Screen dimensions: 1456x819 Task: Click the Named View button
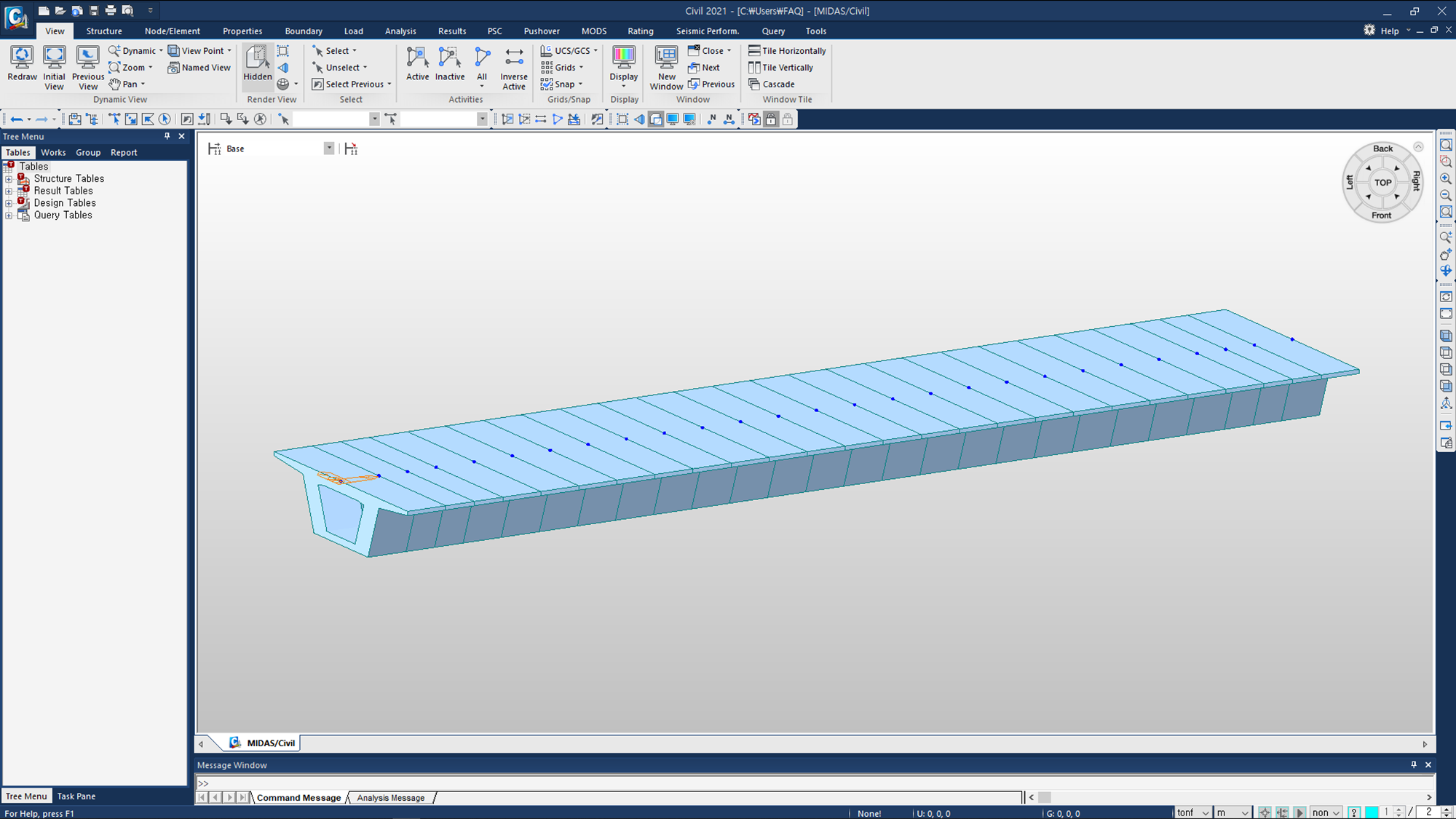point(199,68)
